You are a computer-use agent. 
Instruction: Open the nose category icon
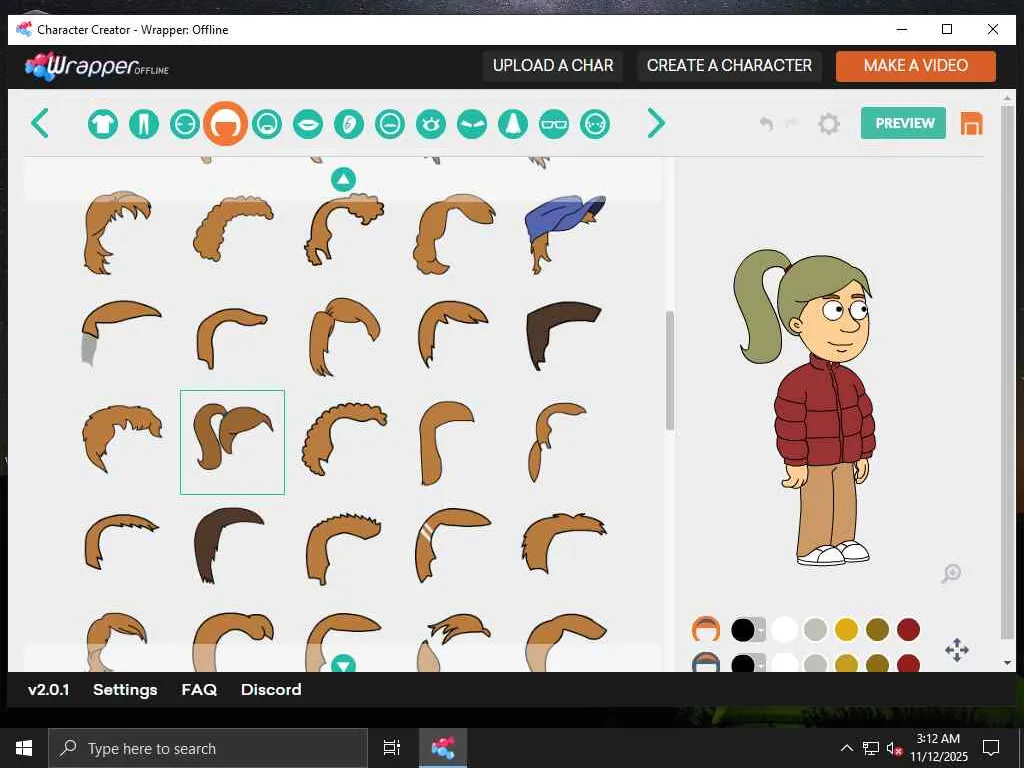(513, 123)
